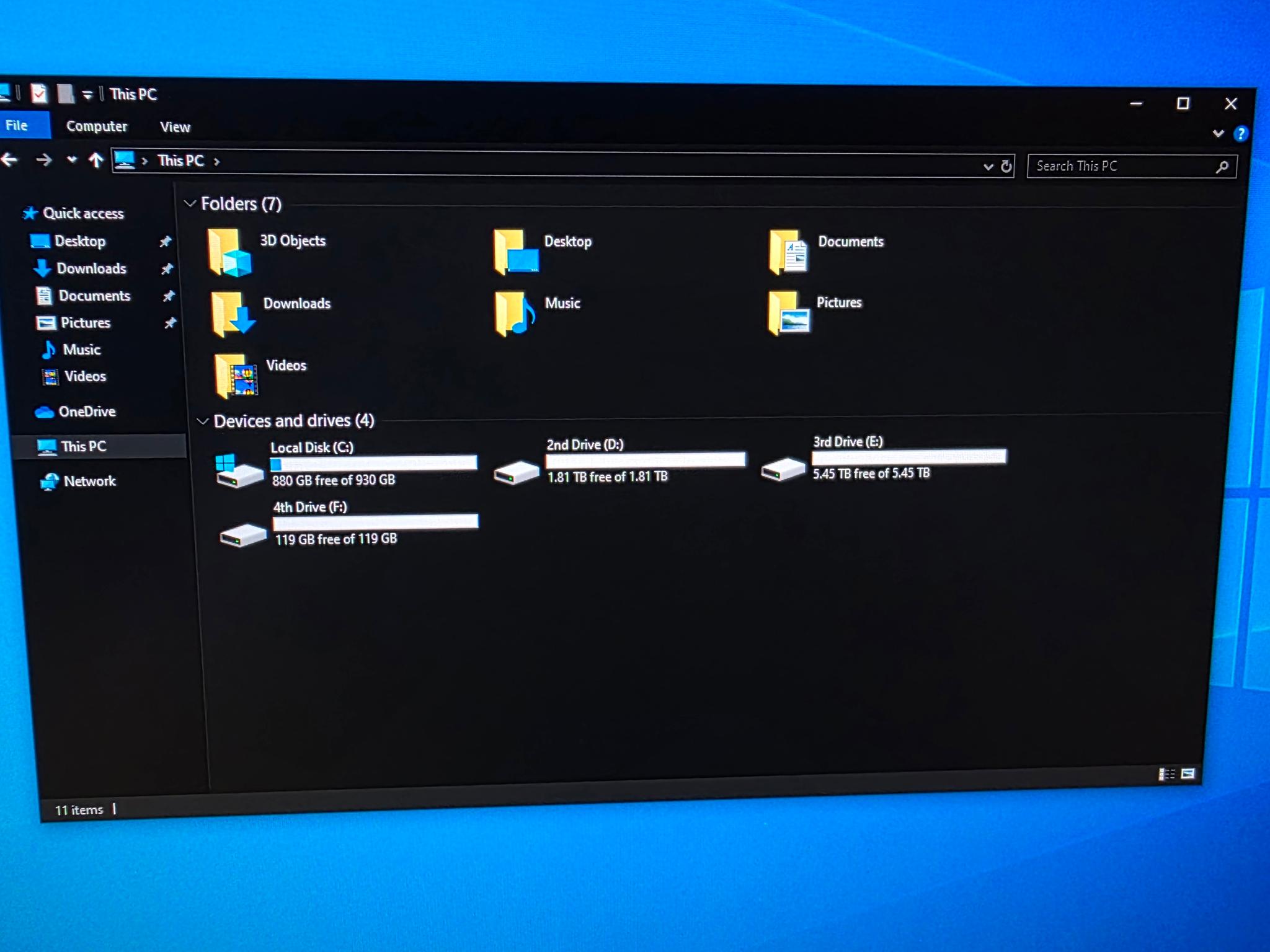Unpin Desktop using its pin icon
This screenshot has width=1270, height=952.
click(x=165, y=241)
